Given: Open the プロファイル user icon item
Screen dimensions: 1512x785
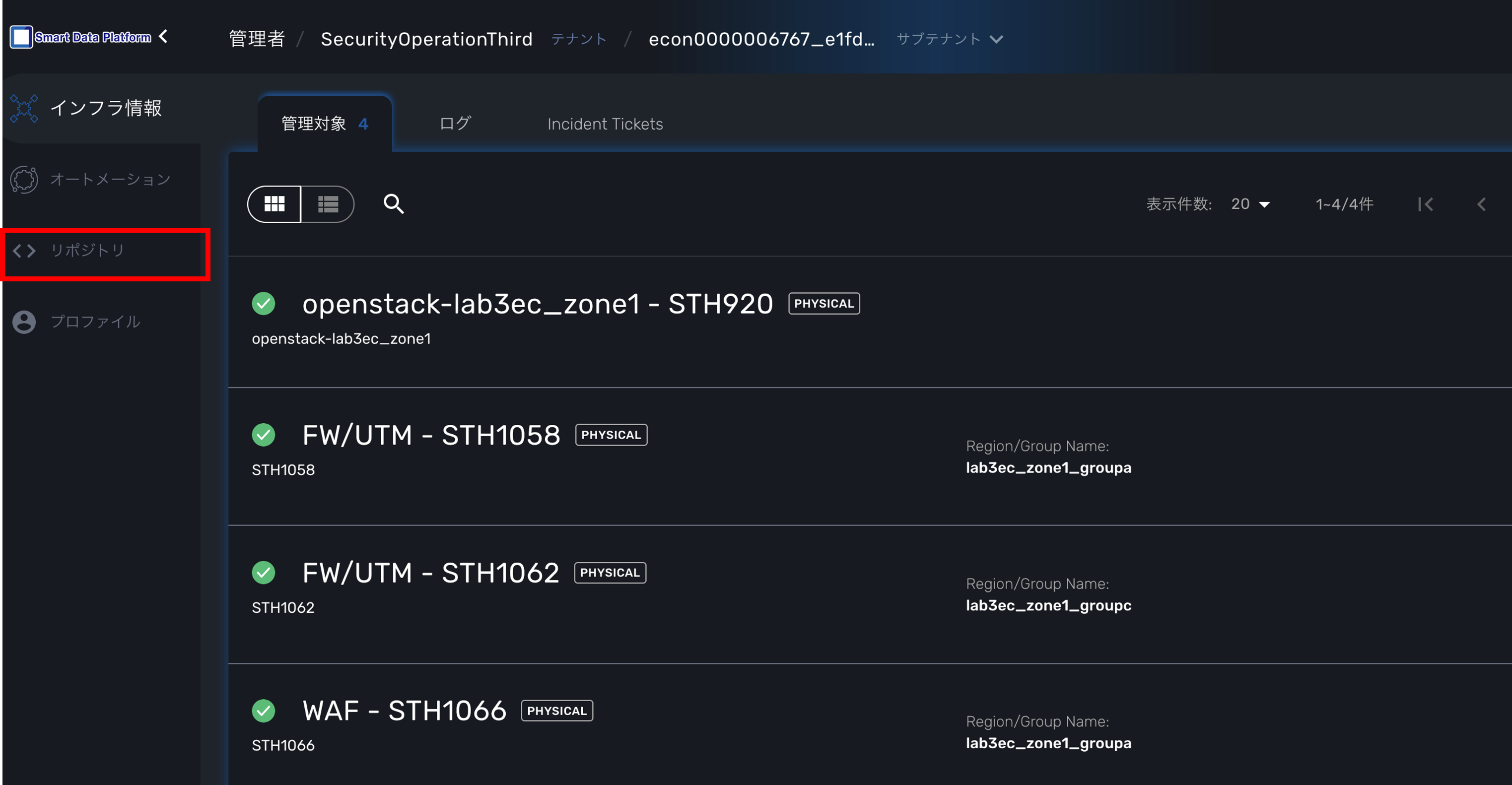Looking at the screenshot, I should [24, 322].
